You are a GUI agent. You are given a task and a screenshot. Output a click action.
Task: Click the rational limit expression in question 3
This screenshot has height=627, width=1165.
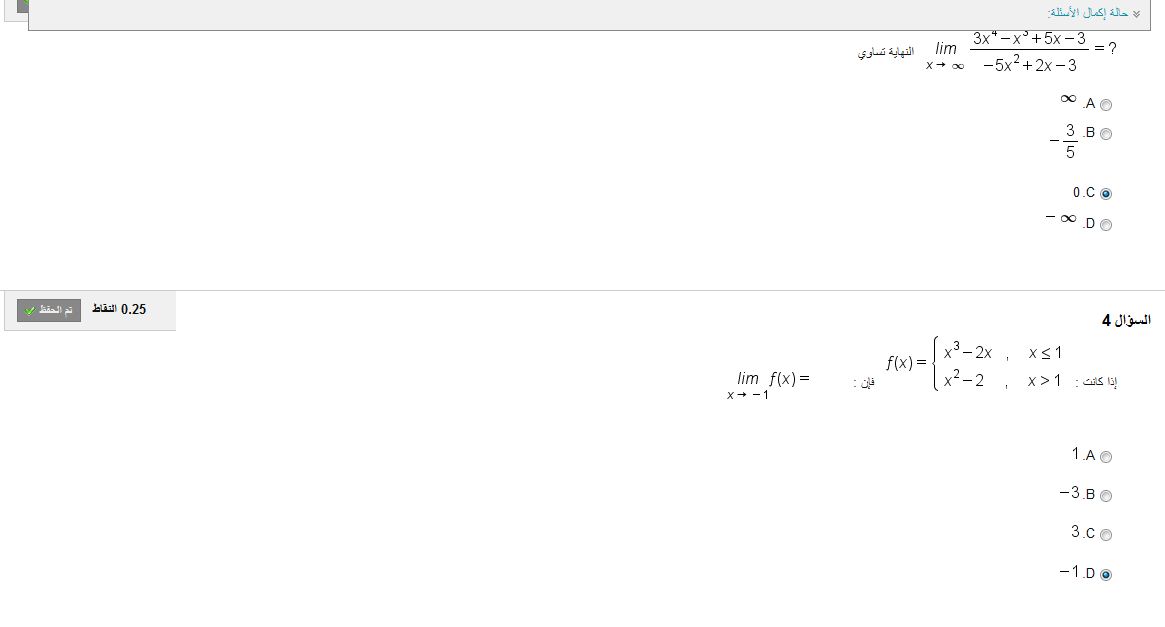1021,51
